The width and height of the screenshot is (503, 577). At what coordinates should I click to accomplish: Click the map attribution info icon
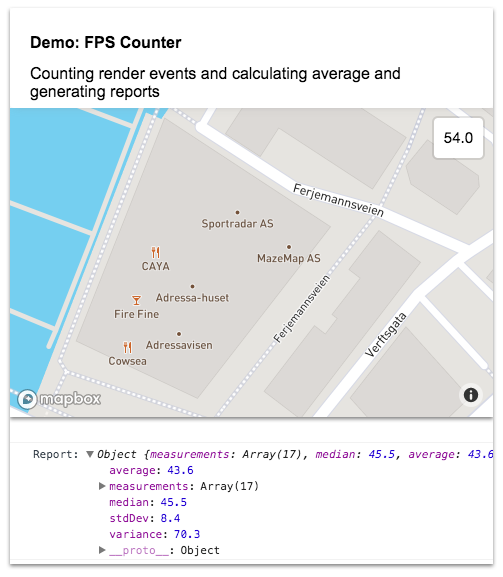(x=471, y=395)
